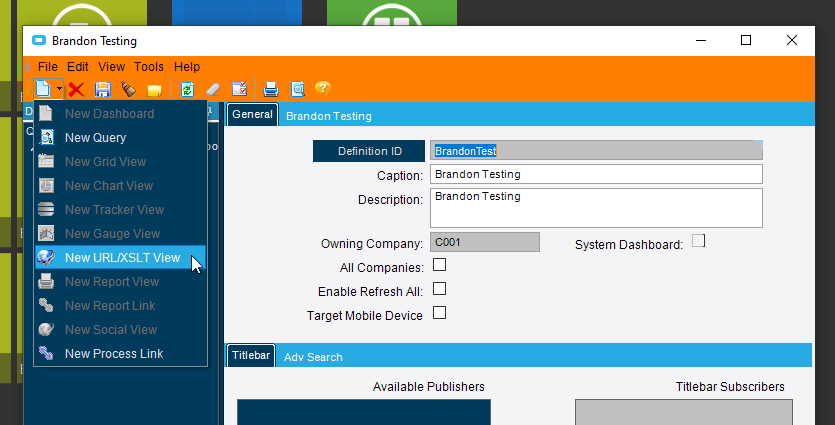
Task: Click the app icon in the title bar
Action: click(39, 40)
